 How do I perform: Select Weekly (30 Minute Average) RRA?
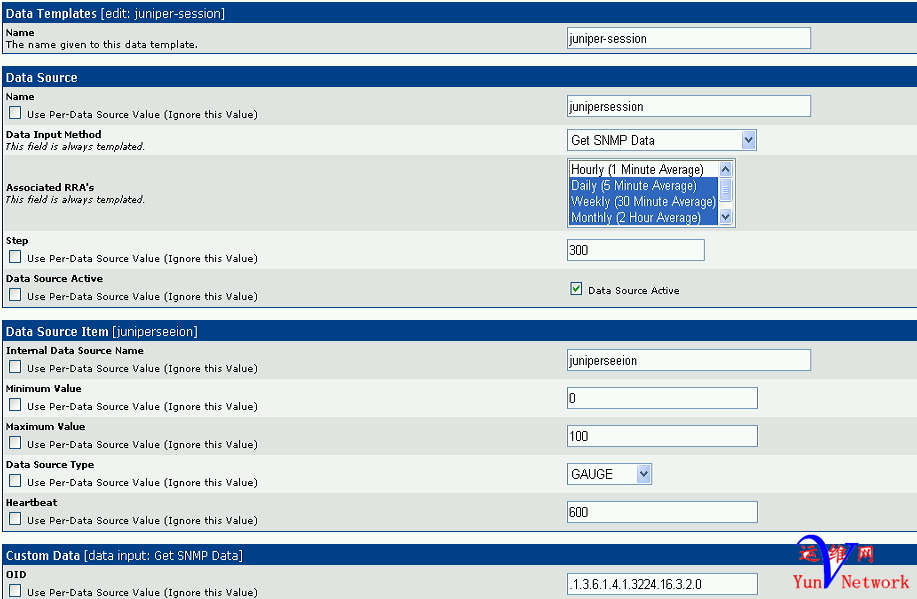643,201
